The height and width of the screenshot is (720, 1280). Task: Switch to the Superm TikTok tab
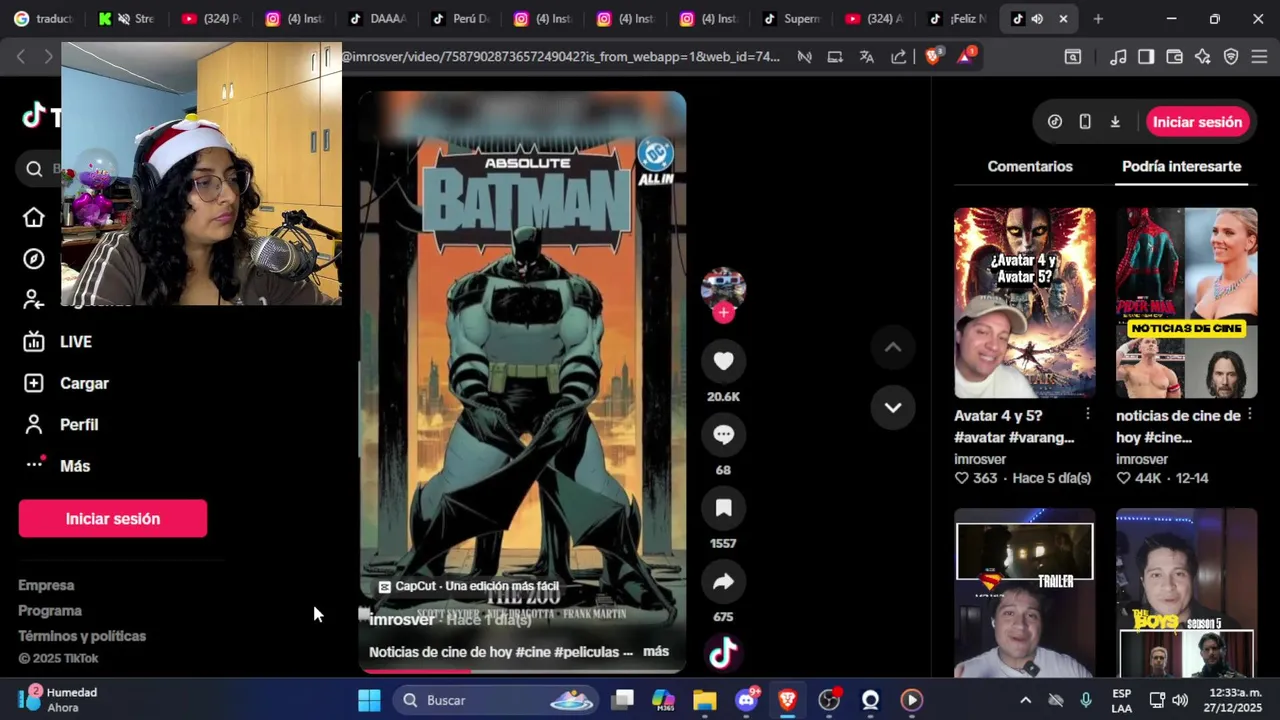point(791,19)
